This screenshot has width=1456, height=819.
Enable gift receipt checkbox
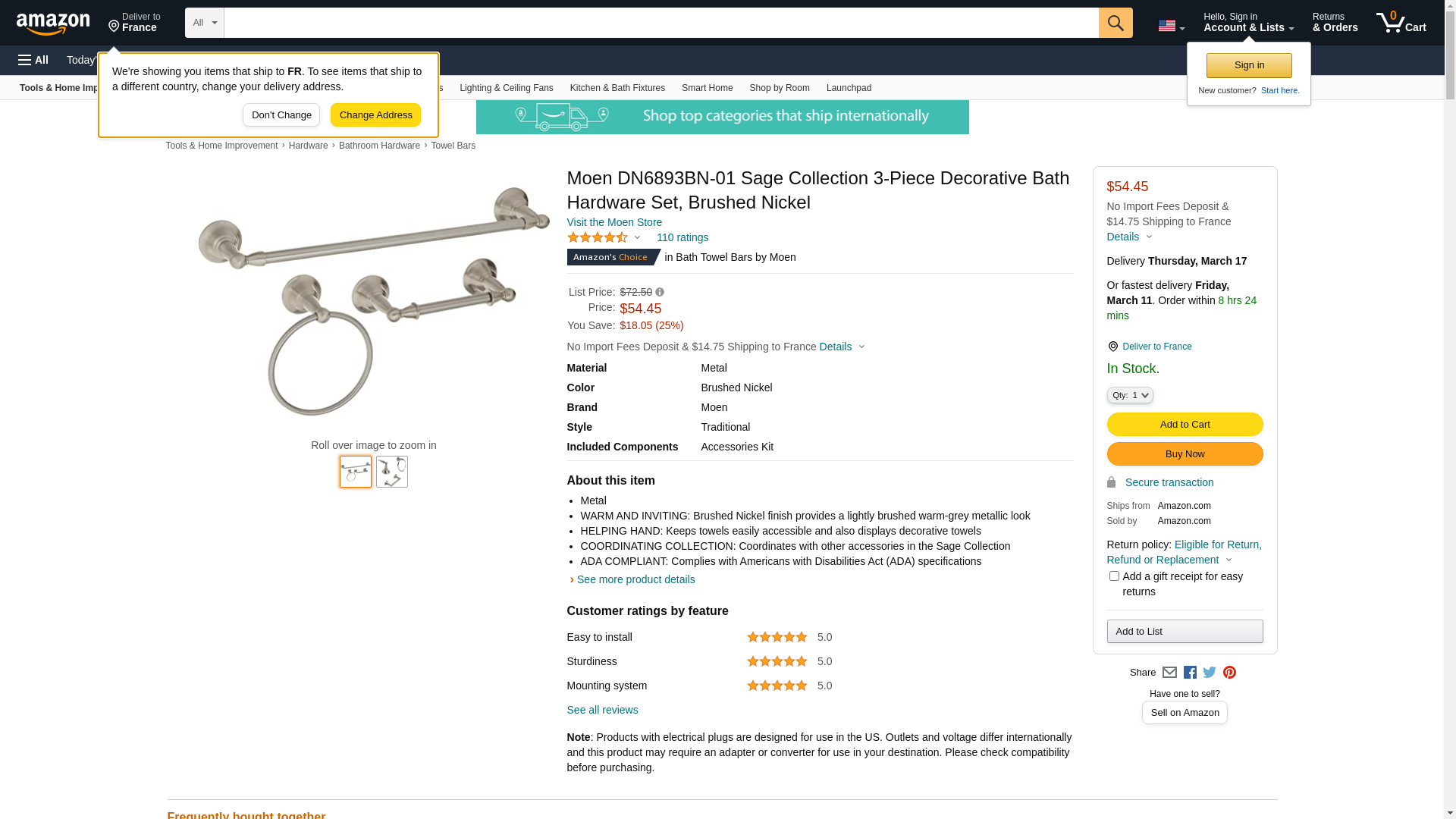(1114, 576)
